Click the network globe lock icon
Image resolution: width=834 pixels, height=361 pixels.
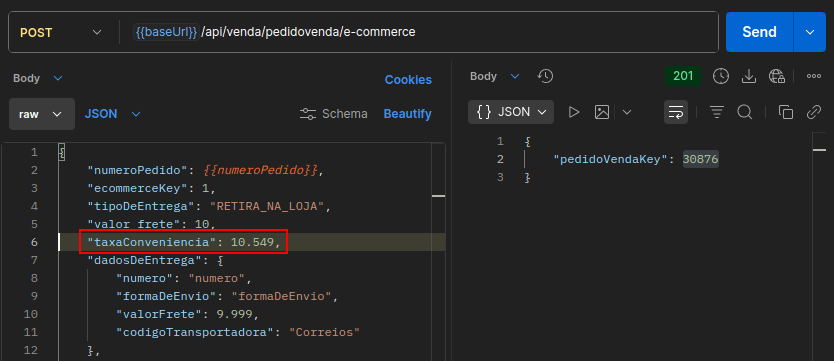tap(777, 77)
